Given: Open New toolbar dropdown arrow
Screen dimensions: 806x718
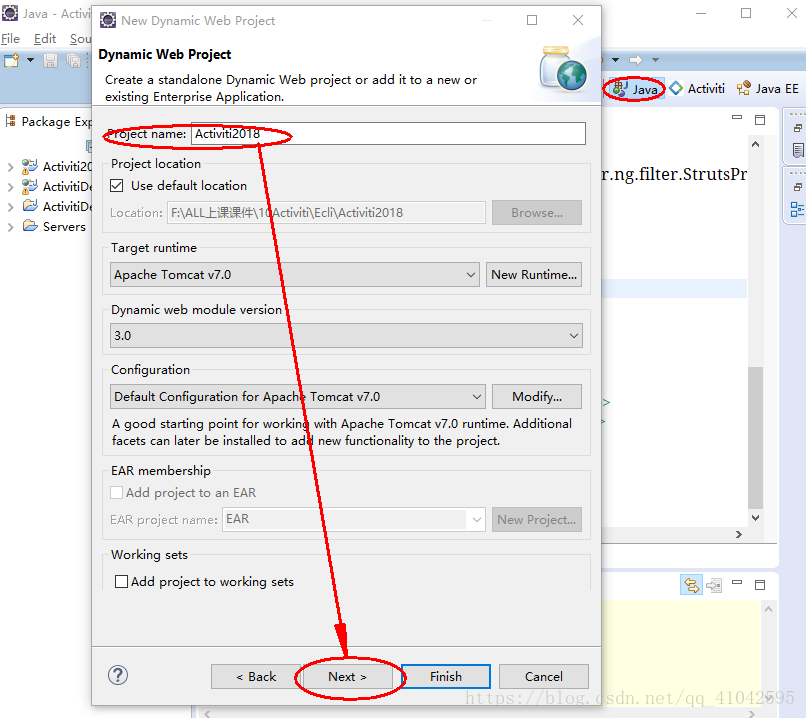Looking at the screenshot, I should (31, 61).
